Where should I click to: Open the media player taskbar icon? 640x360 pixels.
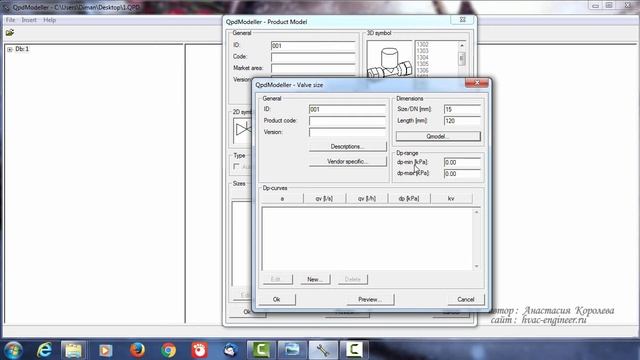(106, 350)
